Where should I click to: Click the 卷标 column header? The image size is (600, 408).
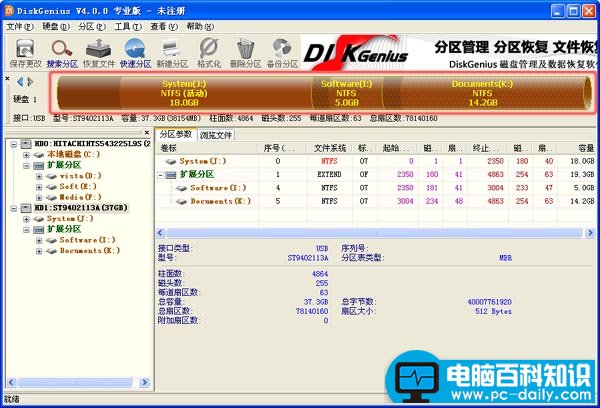[x=207, y=149]
